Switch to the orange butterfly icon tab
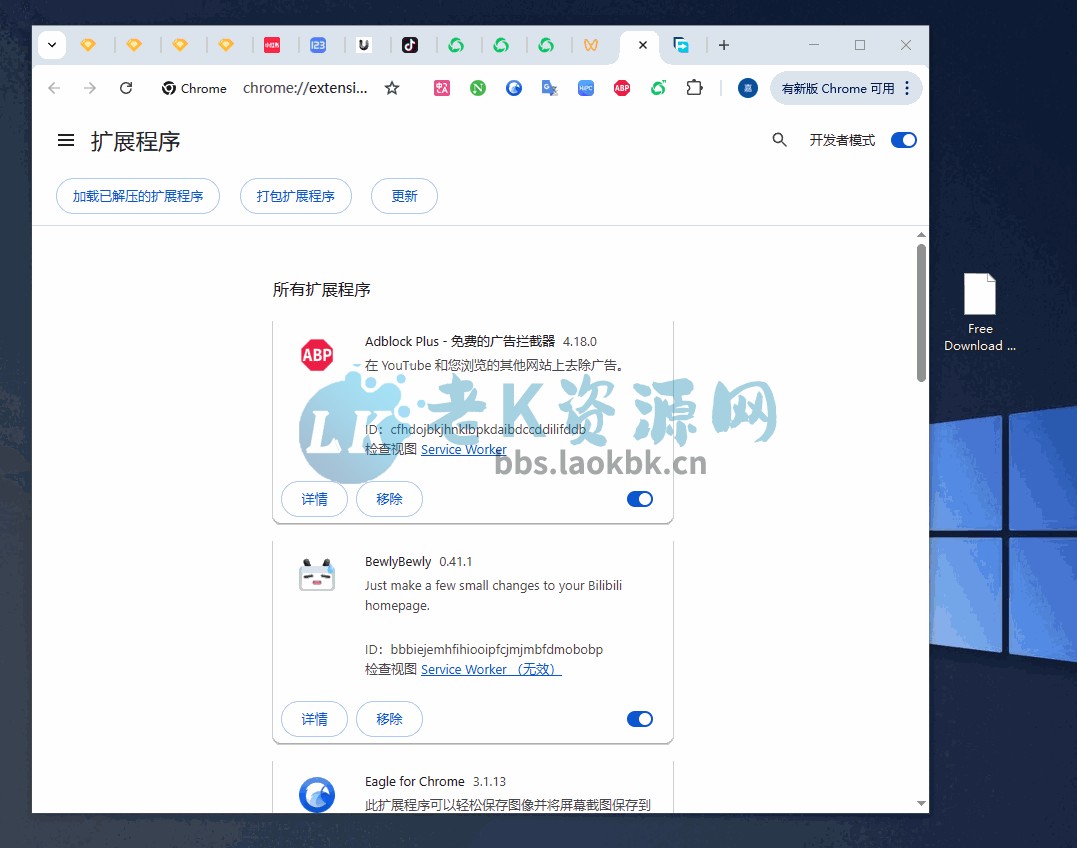The image size is (1077, 848). pos(591,45)
